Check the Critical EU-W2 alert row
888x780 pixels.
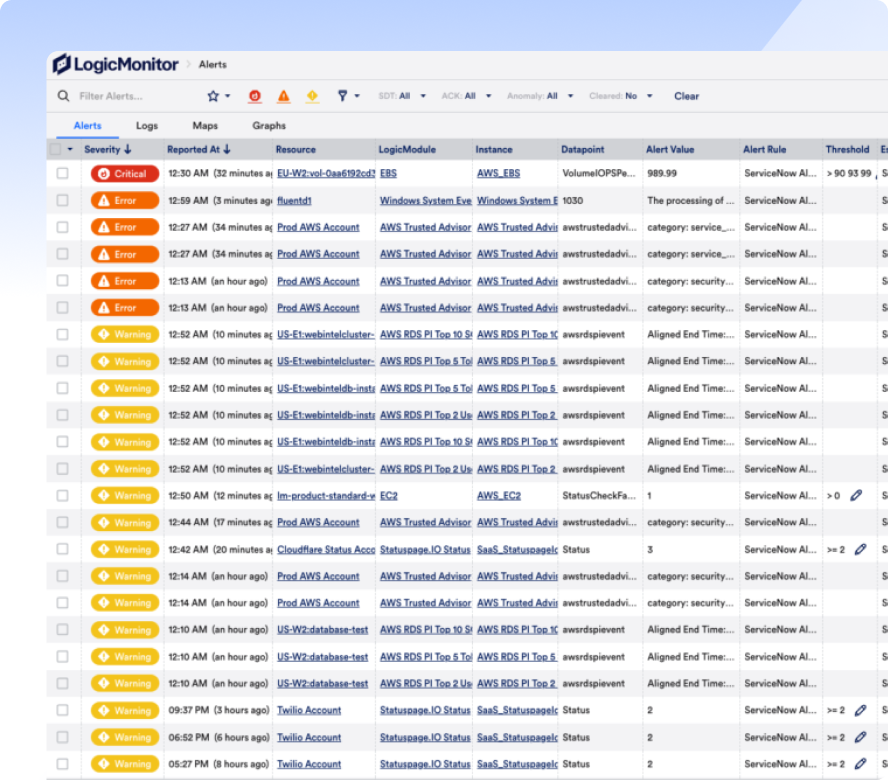(x=63, y=173)
